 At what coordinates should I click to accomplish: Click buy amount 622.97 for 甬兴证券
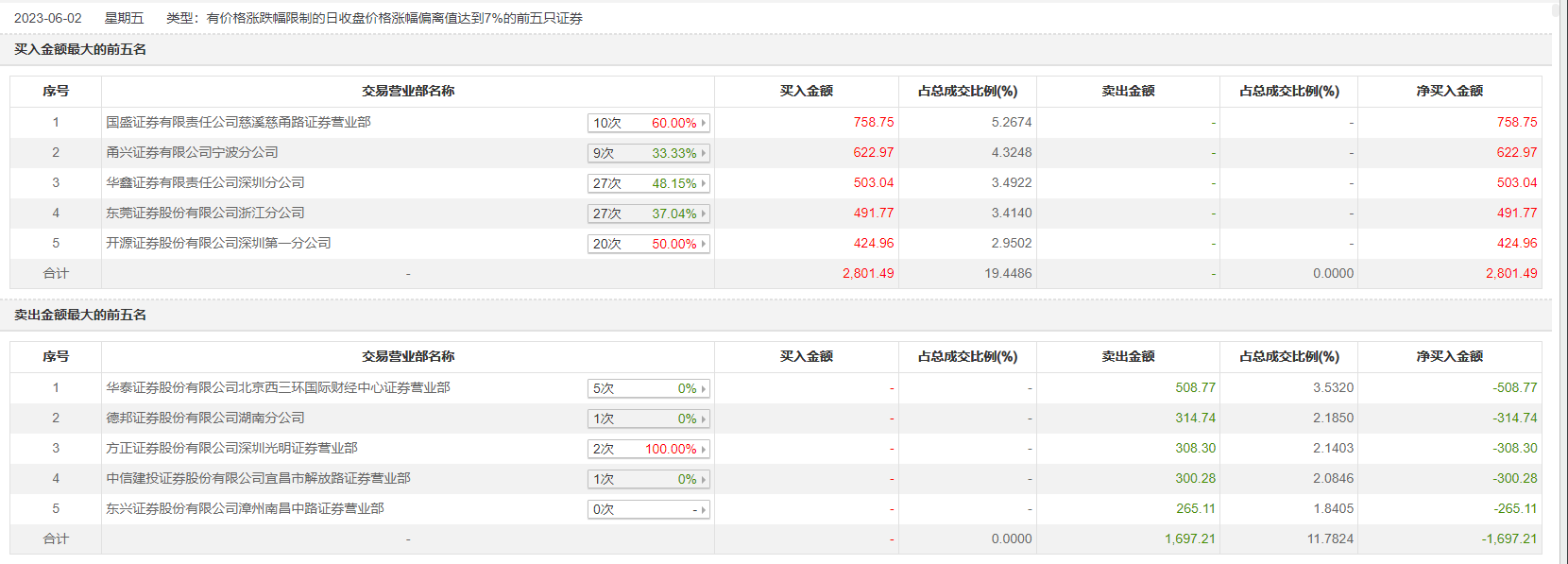coord(874,152)
